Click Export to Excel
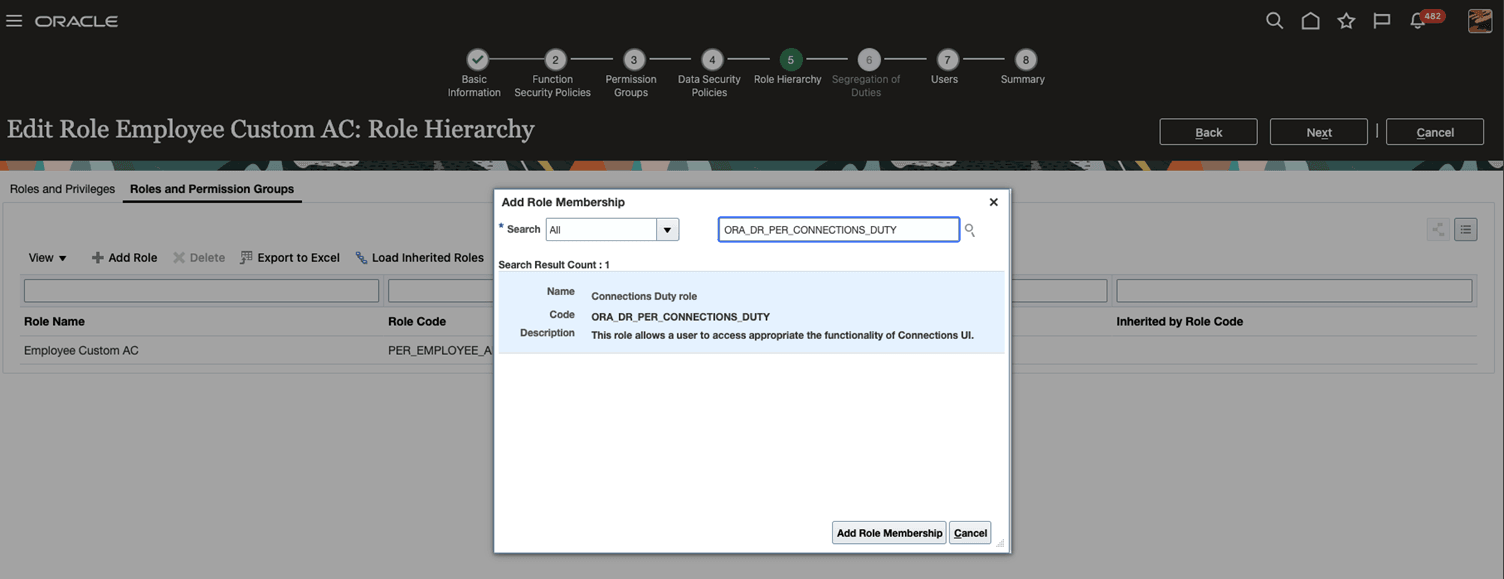The height and width of the screenshot is (579, 1504). coord(290,257)
